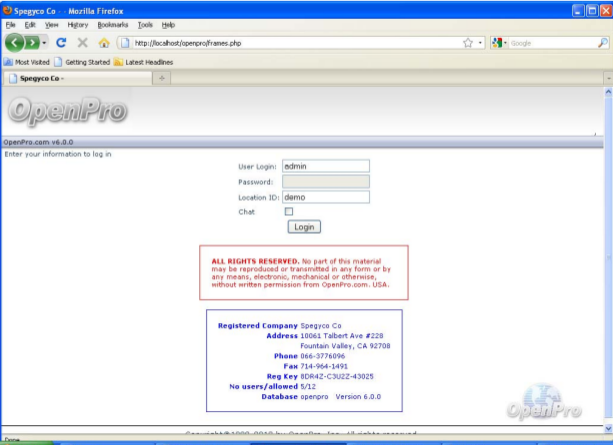
Task: Click the User Login text field
Action: coord(325,166)
